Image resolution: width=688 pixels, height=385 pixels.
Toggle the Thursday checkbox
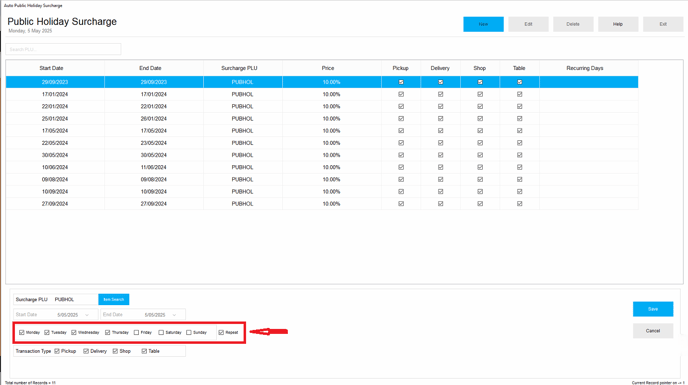(108, 332)
